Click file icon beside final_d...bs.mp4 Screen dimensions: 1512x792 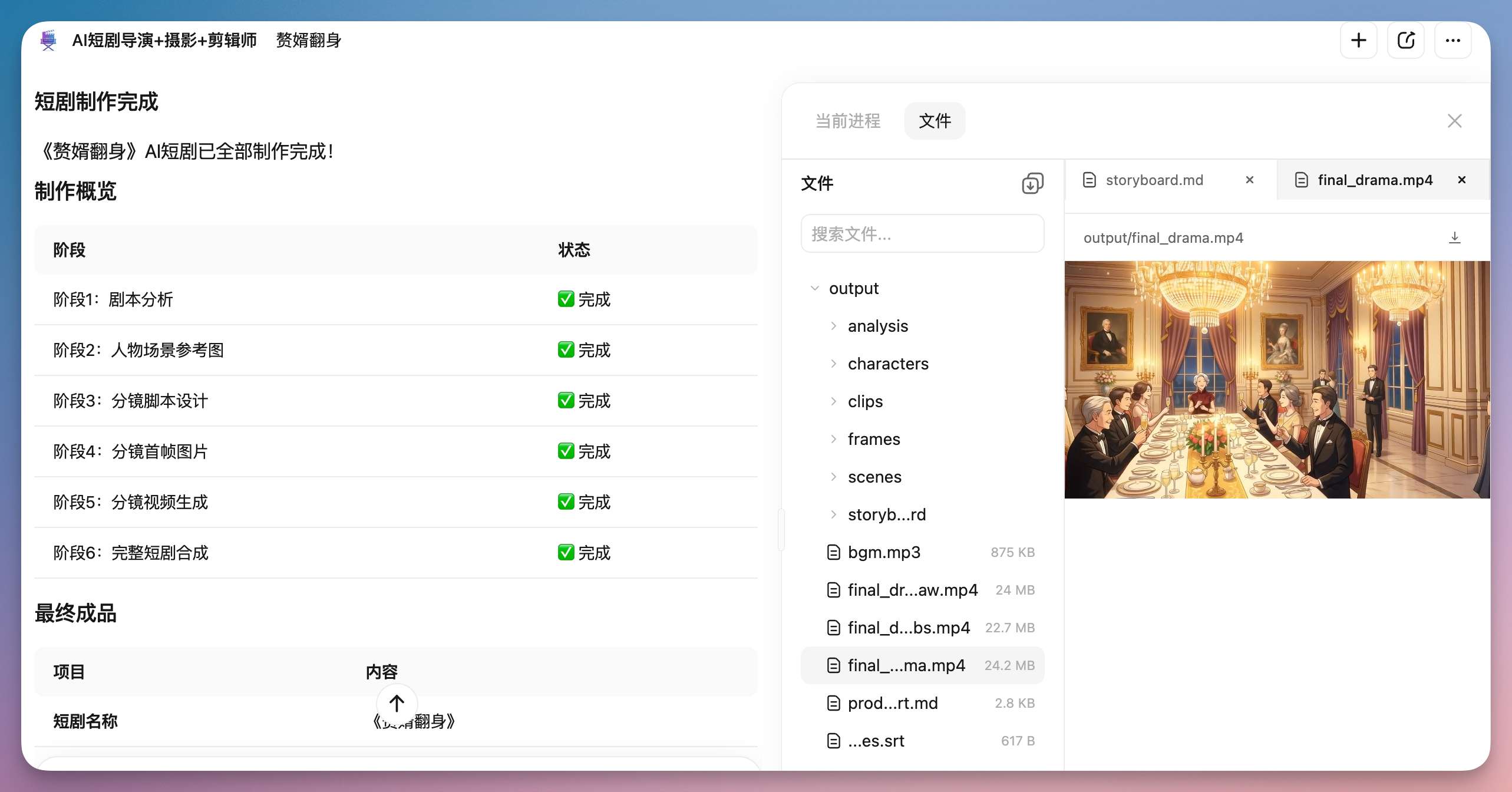pyautogui.click(x=834, y=628)
